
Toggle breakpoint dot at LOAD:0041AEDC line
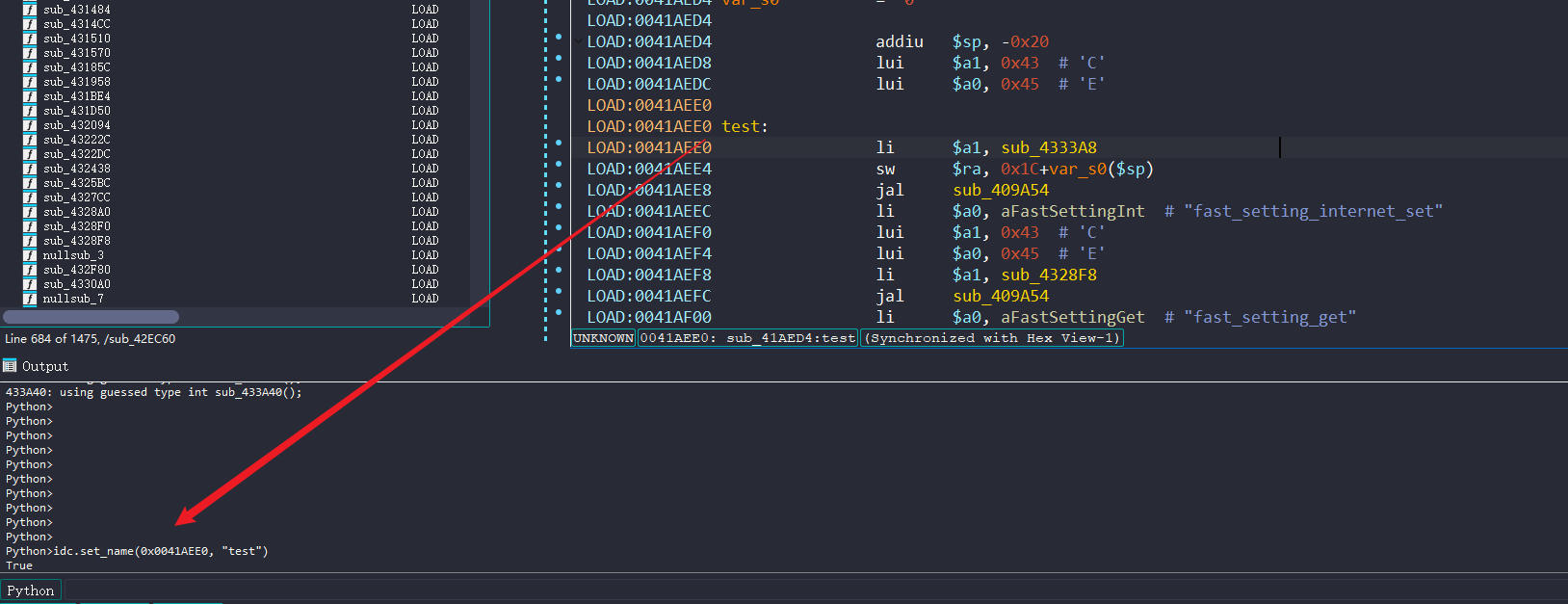coord(559,80)
